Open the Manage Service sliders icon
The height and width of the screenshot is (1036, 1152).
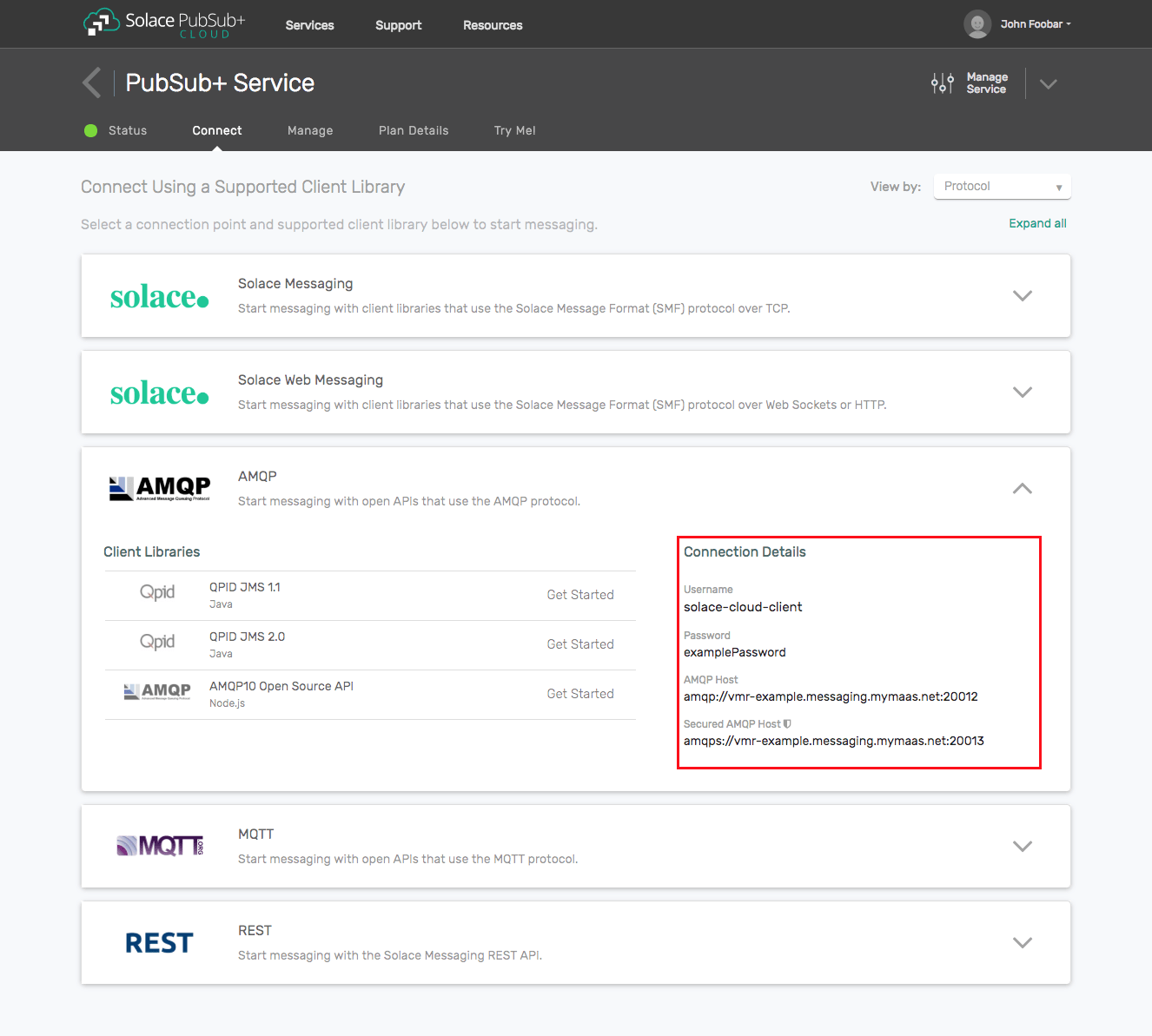[x=943, y=83]
